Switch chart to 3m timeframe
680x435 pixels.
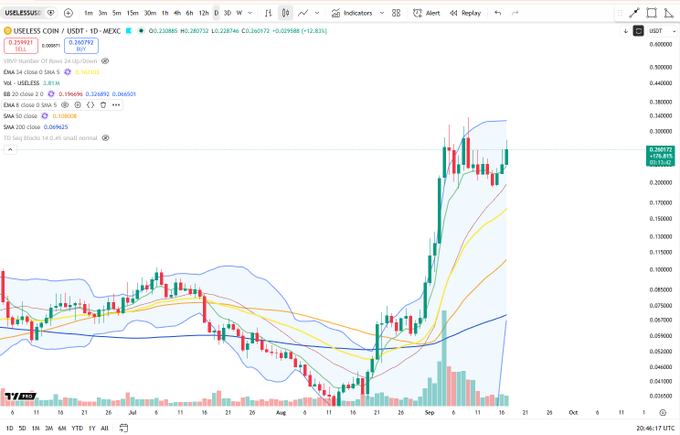(x=103, y=13)
